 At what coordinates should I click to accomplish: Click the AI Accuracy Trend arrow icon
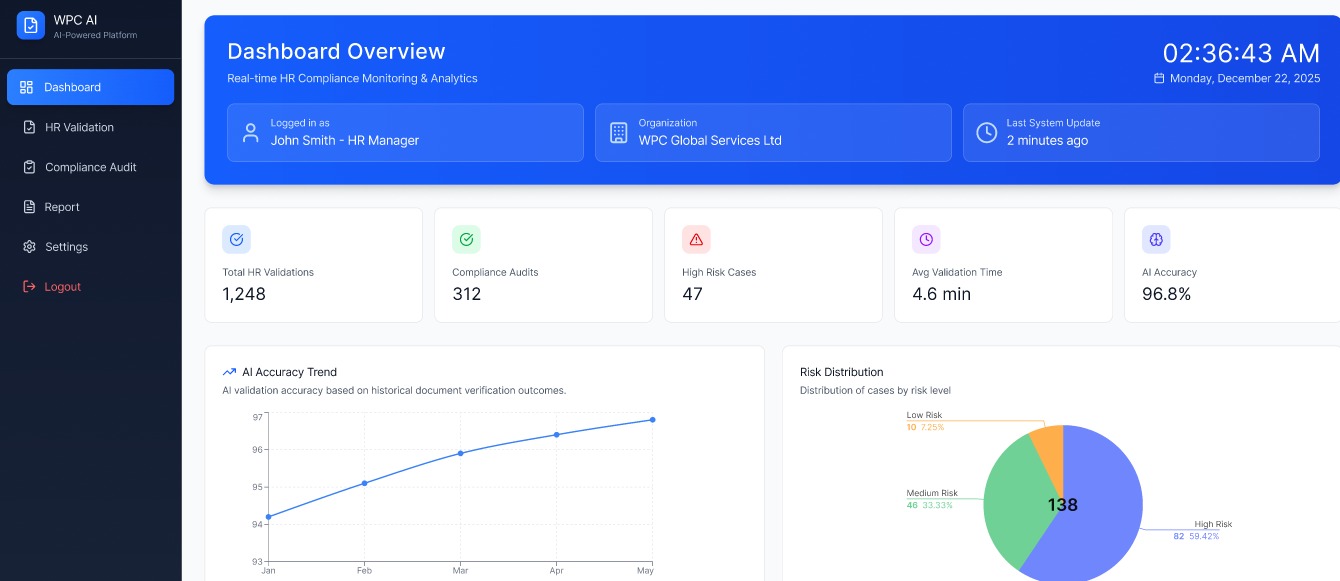[229, 372]
